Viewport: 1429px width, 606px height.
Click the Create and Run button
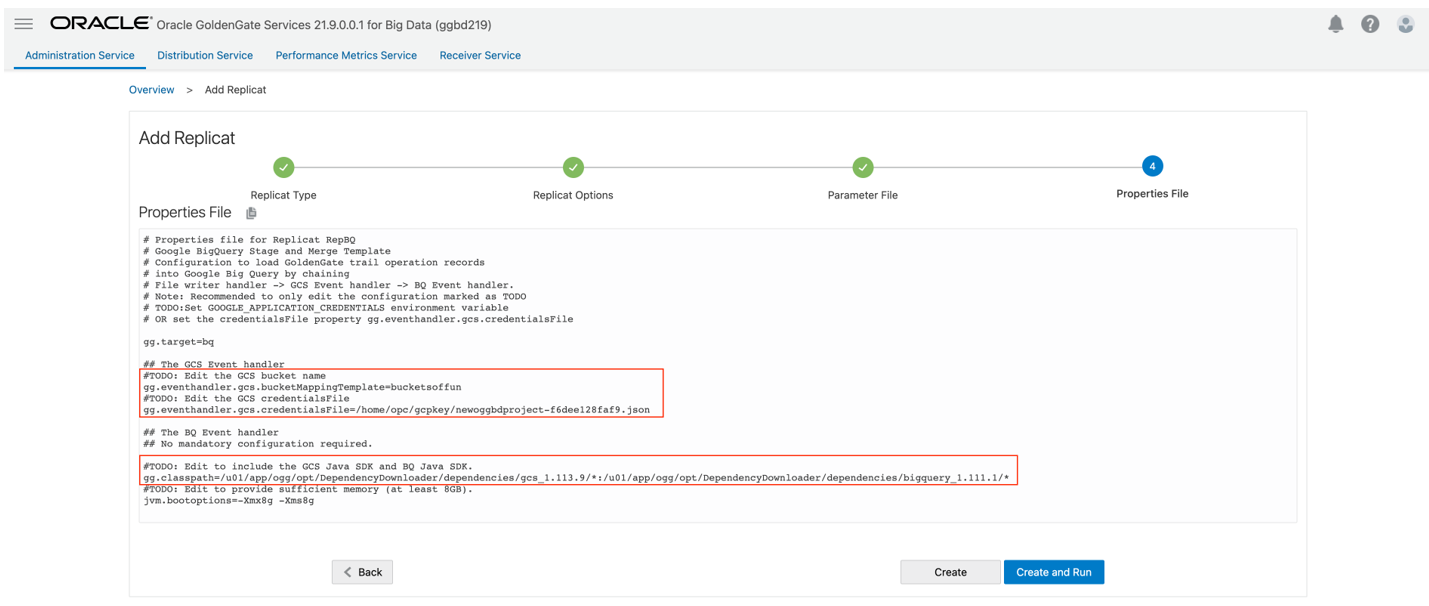point(1054,572)
